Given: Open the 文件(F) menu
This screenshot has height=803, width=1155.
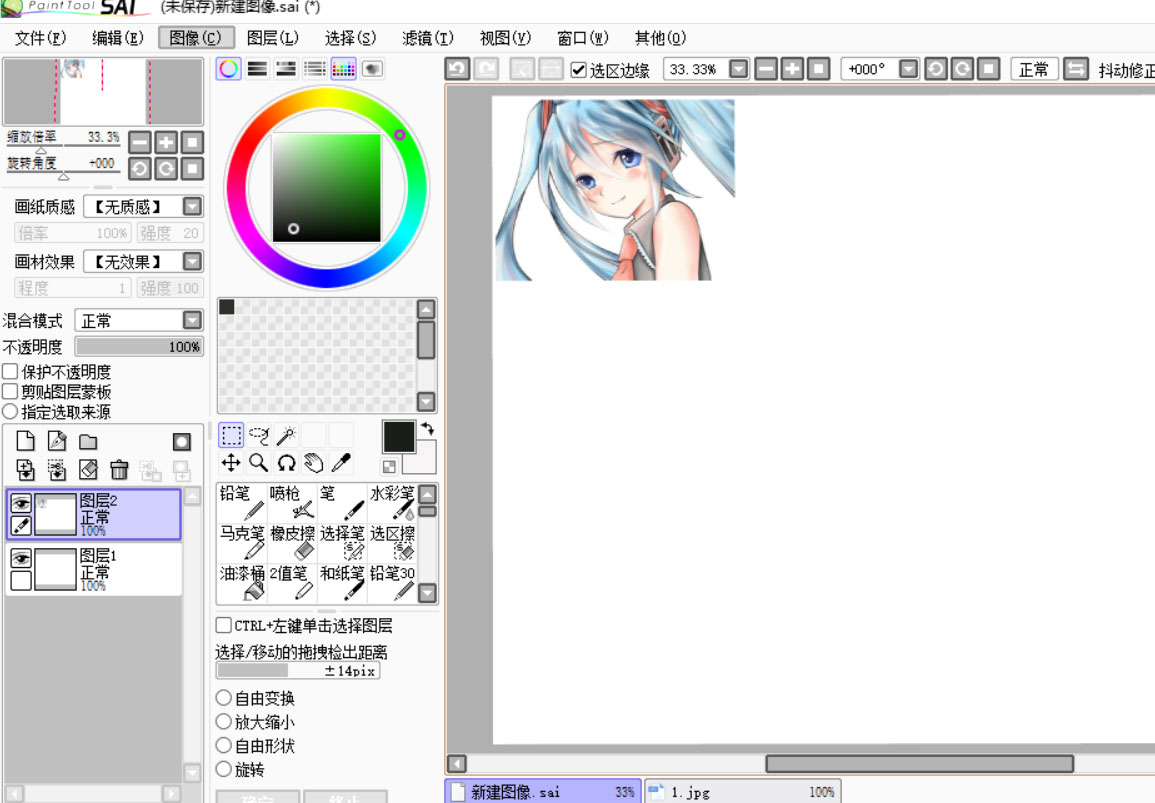Looking at the screenshot, I should point(40,38).
